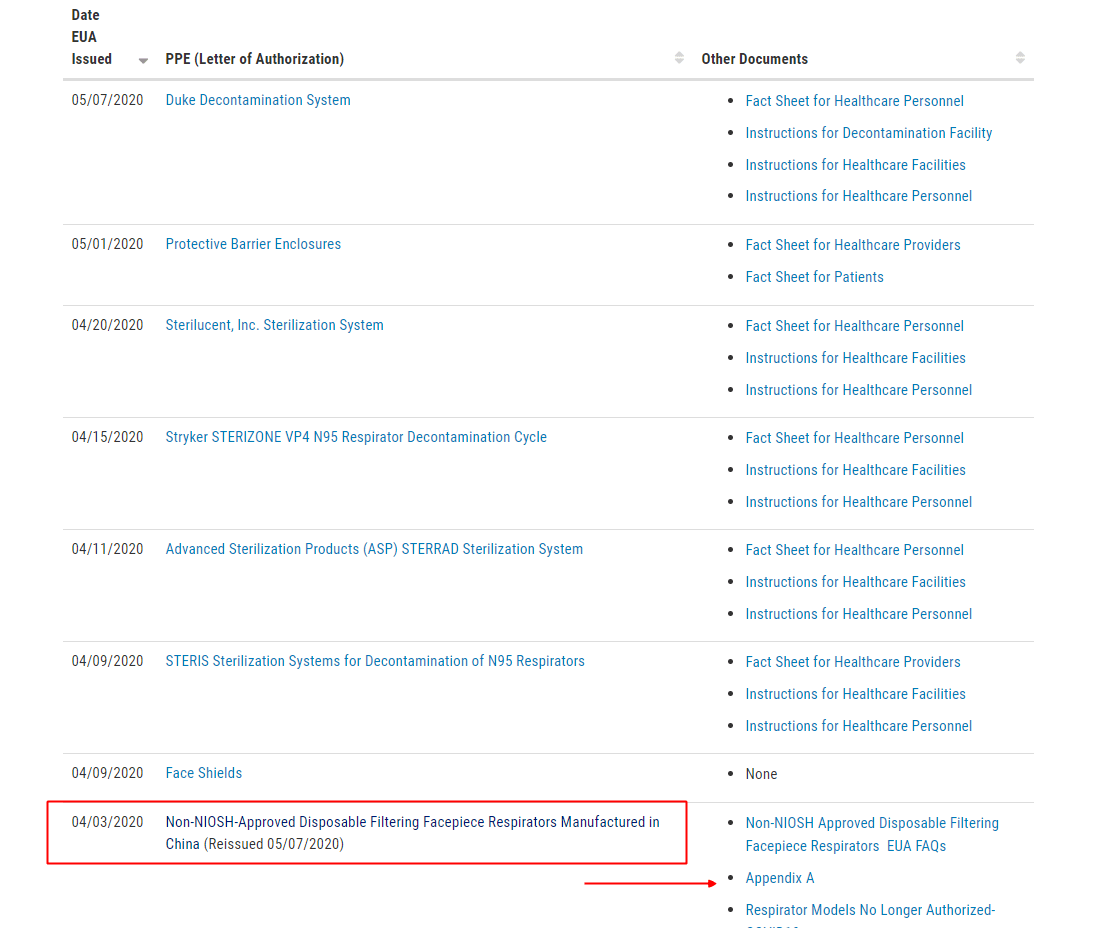
Task: Open Sterilucent row's Fact Sheet for Healthcare Personnel
Action: pos(854,326)
